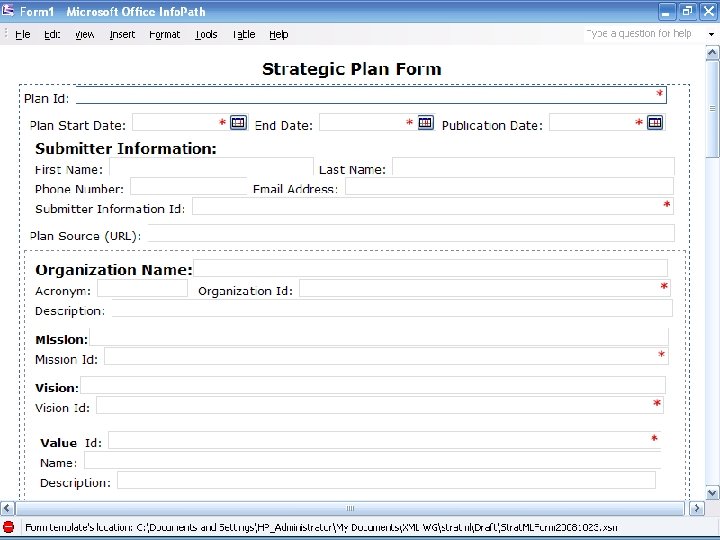720x540 pixels.
Task: Click the 'Type a question for help' box
Action: [x=643, y=34]
